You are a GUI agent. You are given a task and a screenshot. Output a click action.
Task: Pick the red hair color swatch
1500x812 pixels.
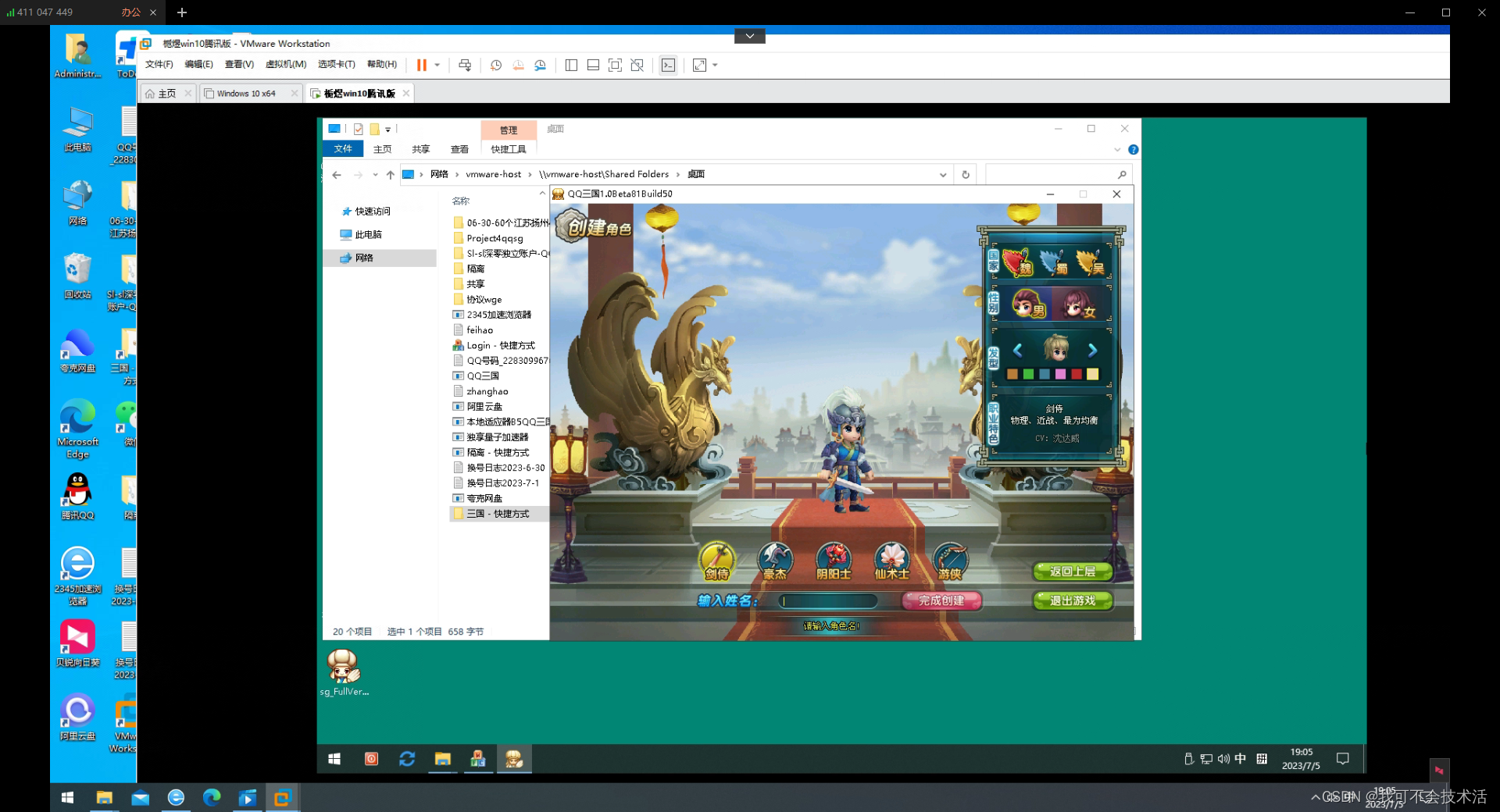click(x=1077, y=375)
